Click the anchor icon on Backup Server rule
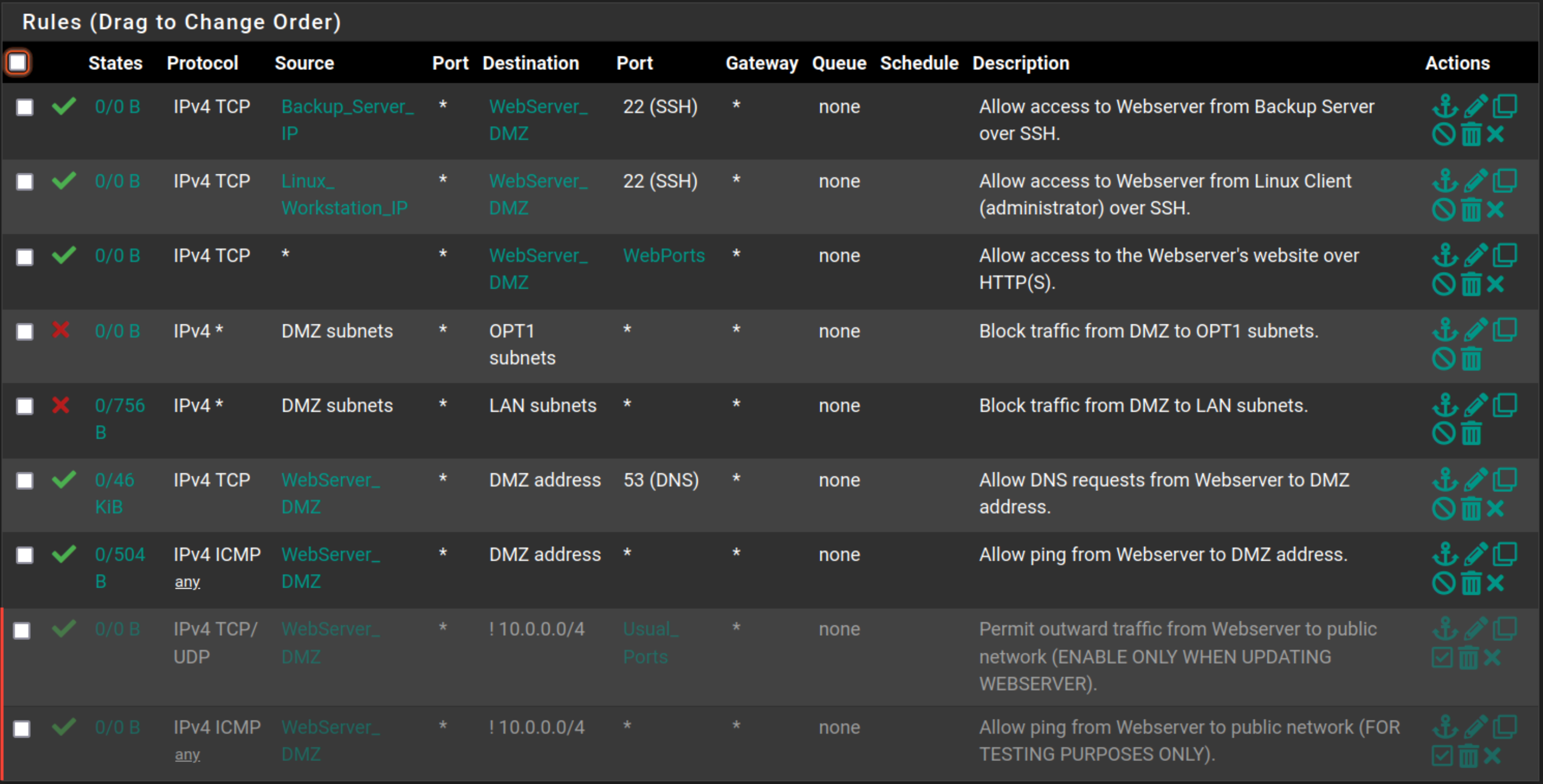Viewport: 1543px width, 784px height. click(1445, 106)
